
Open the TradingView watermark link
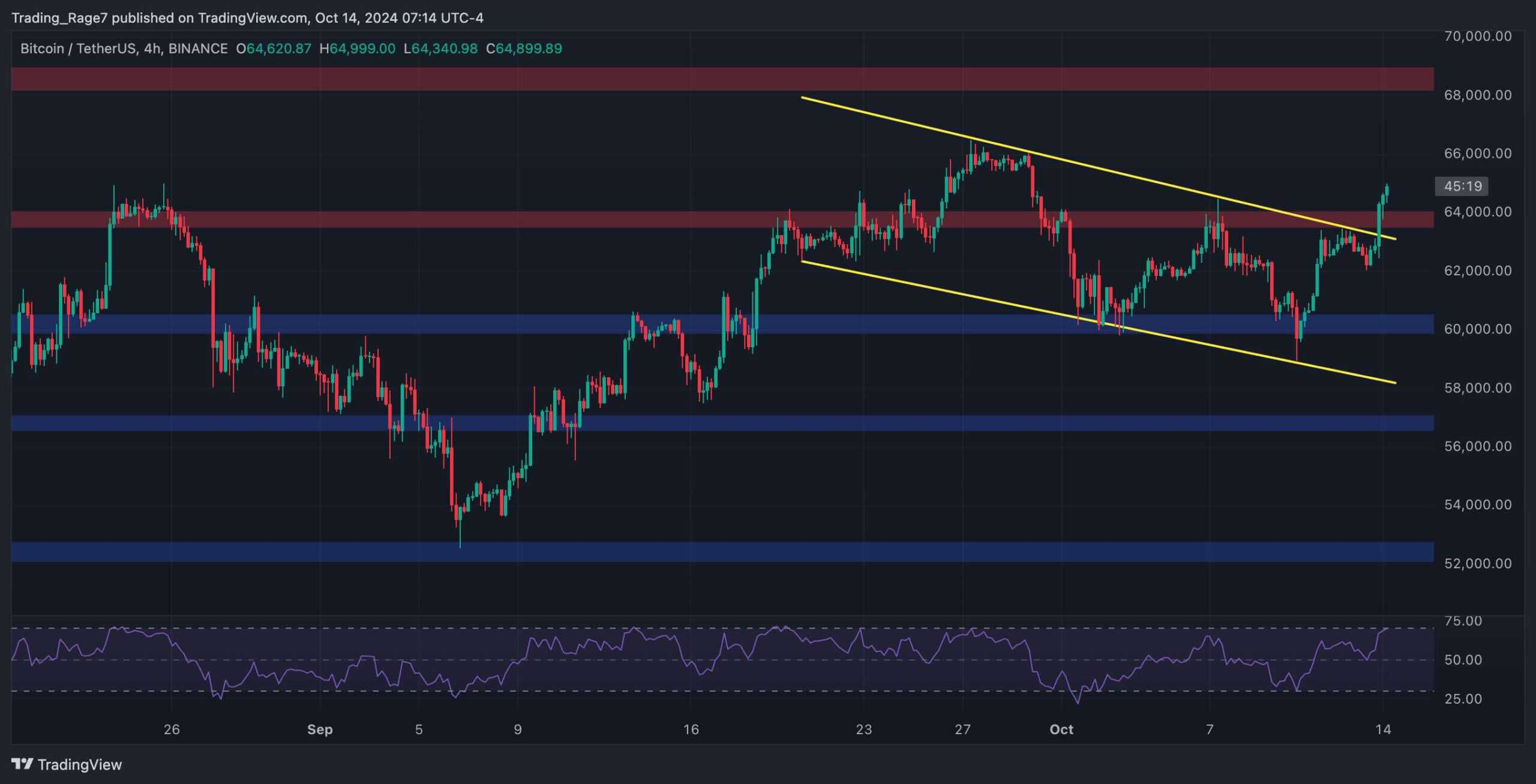coord(67,764)
